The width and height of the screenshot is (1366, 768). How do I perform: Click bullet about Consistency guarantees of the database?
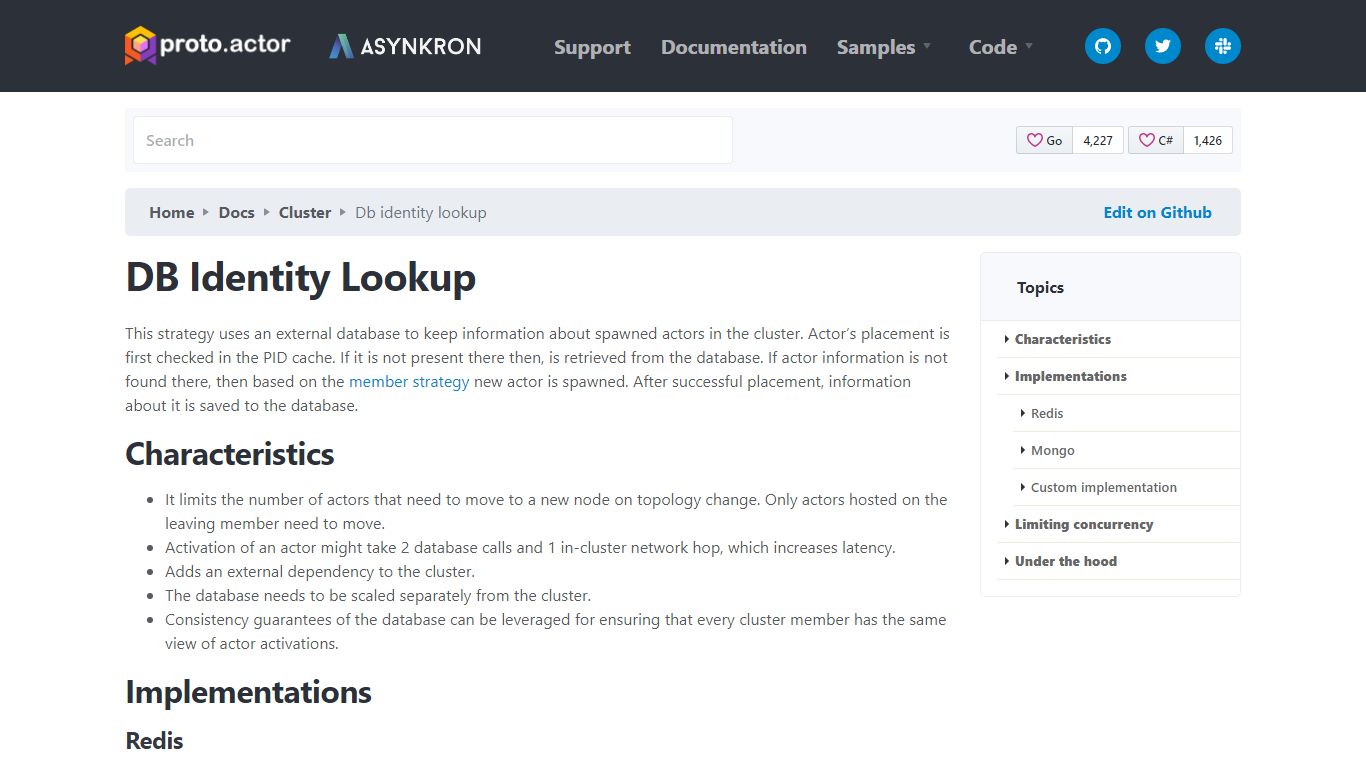pos(555,631)
